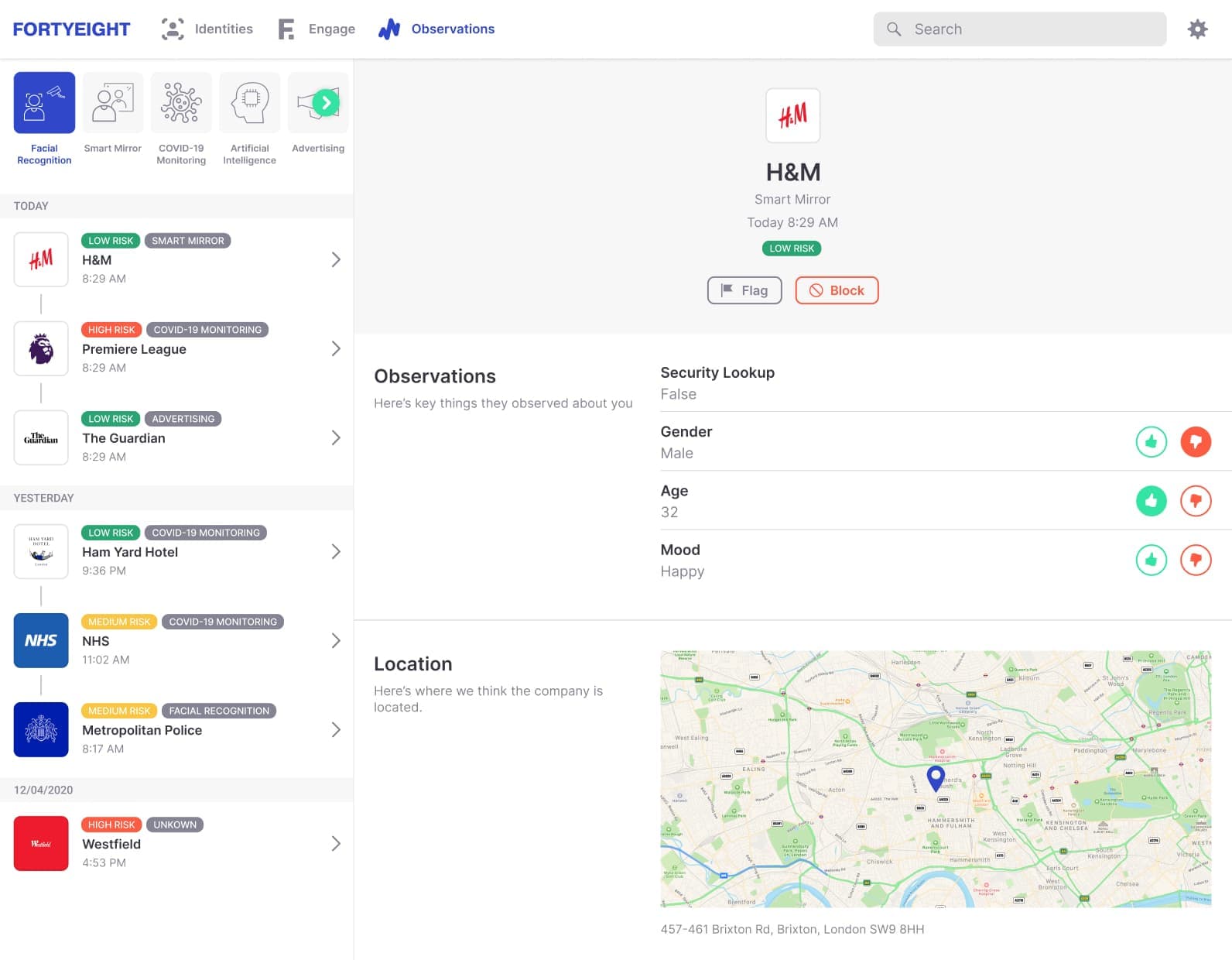The height and width of the screenshot is (960, 1232).
Task: Select the Artificial Intelligence category icon
Action: pyautogui.click(x=249, y=103)
